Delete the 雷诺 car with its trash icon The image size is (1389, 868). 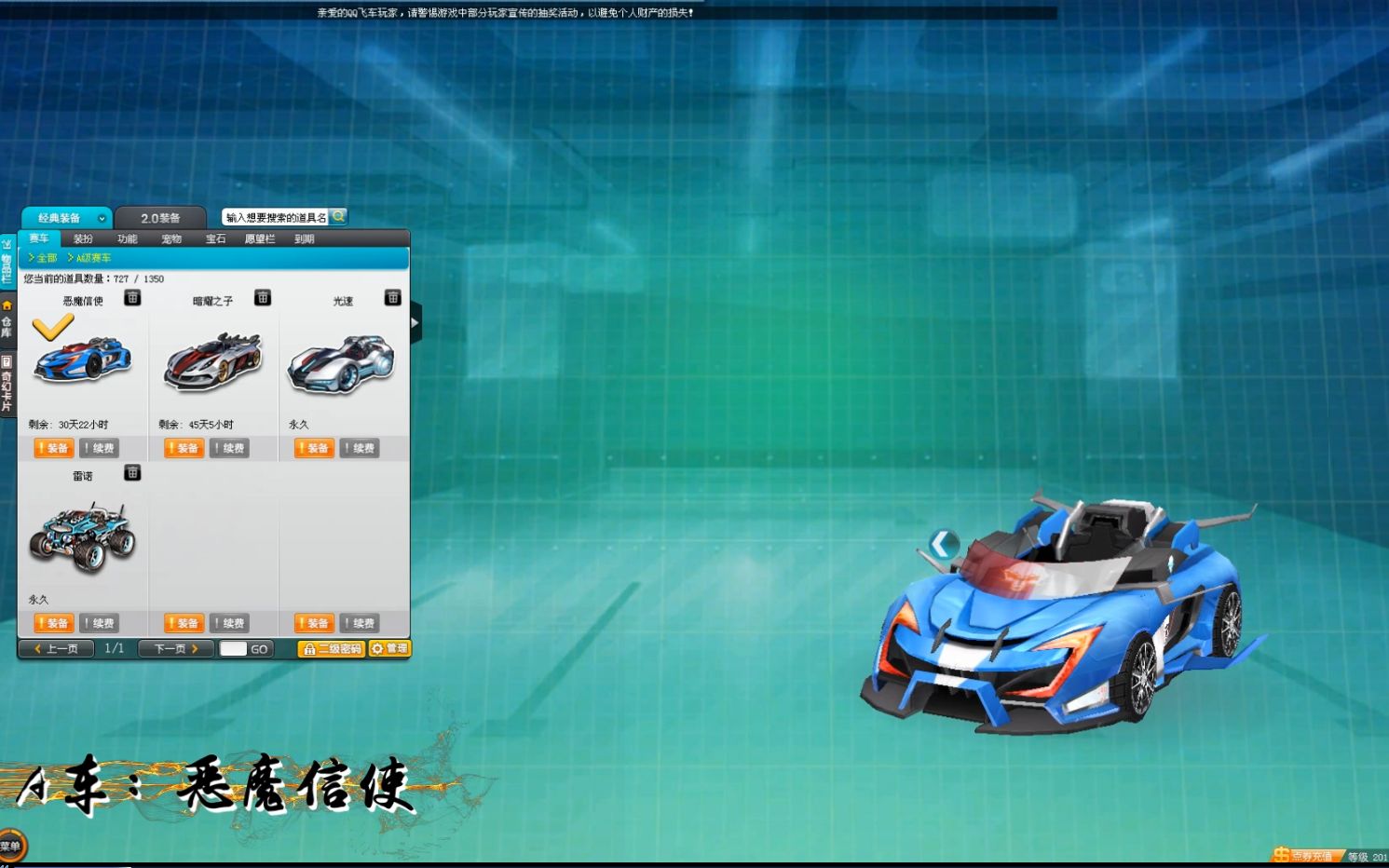tap(132, 473)
